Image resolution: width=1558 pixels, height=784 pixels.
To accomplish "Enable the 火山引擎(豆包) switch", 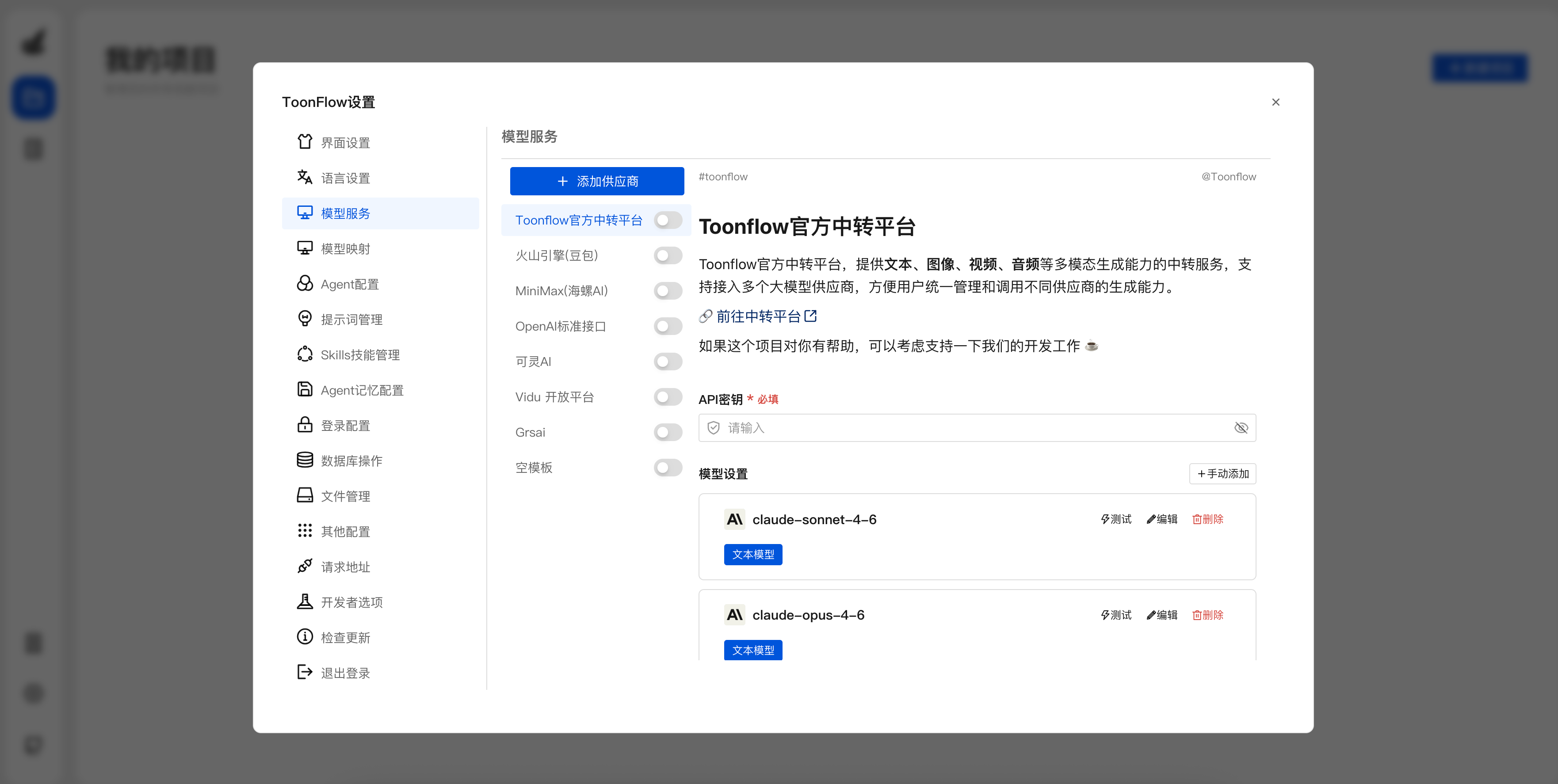I will (x=668, y=256).
